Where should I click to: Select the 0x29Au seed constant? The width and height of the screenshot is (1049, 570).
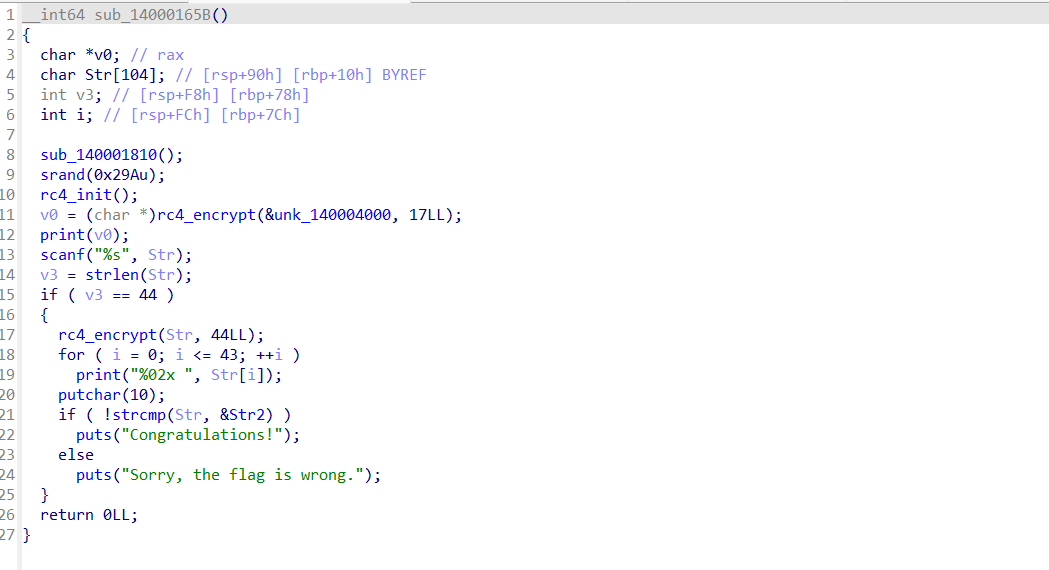coord(126,175)
